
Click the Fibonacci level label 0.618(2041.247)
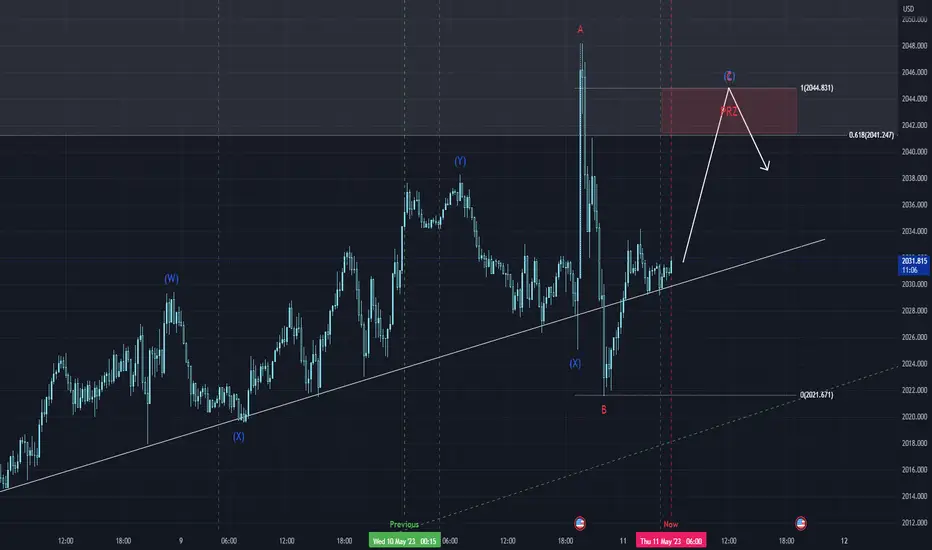[871, 135]
